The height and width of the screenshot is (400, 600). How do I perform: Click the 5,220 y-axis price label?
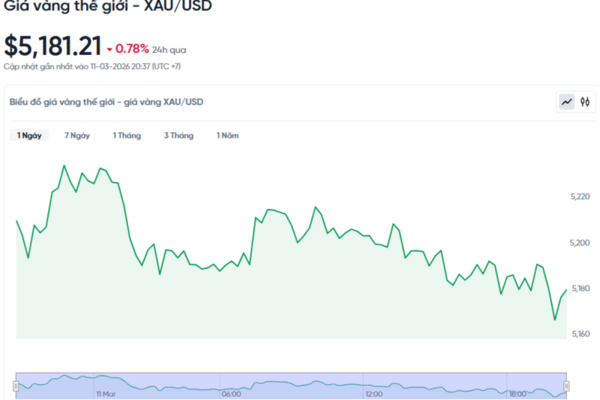tap(578, 198)
